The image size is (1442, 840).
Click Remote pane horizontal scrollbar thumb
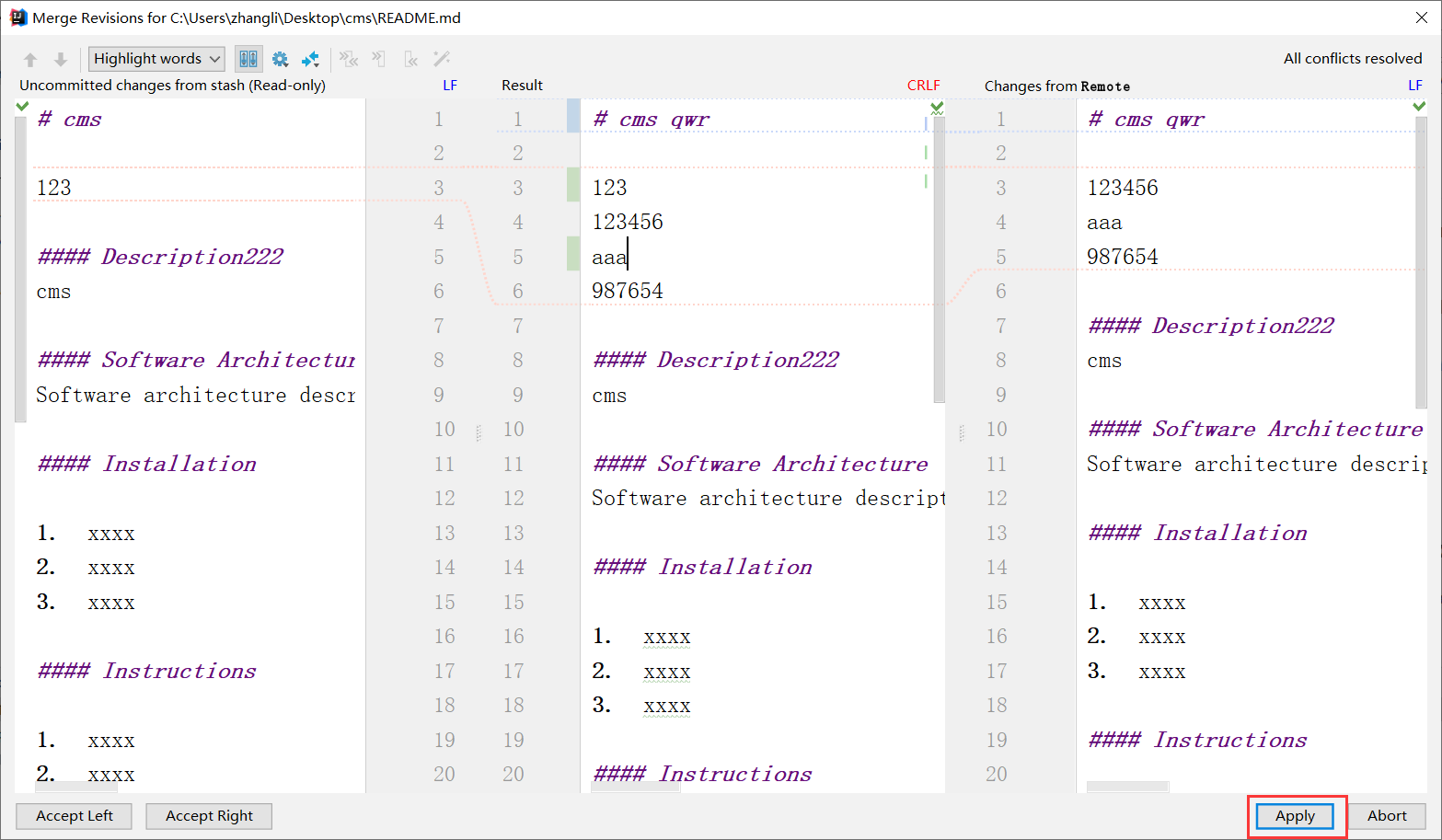click(1127, 788)
